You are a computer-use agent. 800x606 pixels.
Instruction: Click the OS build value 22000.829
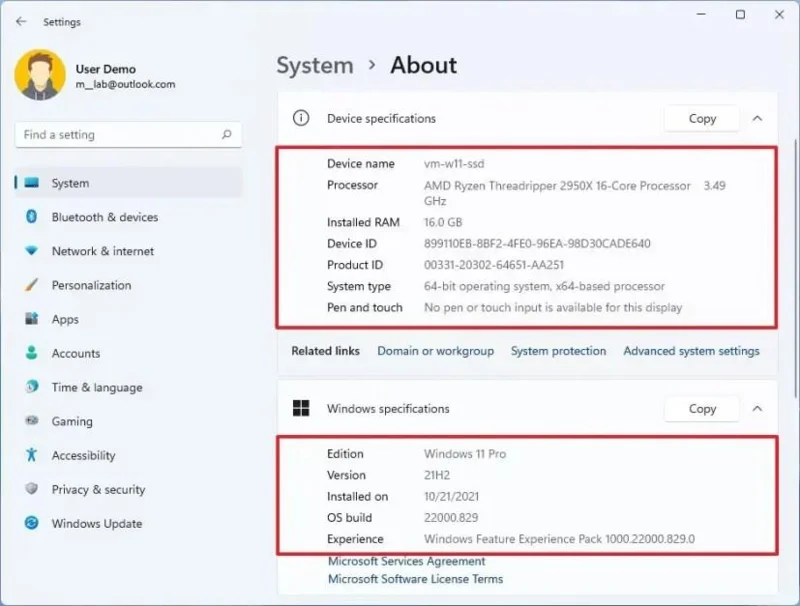(x=451, y=518)
